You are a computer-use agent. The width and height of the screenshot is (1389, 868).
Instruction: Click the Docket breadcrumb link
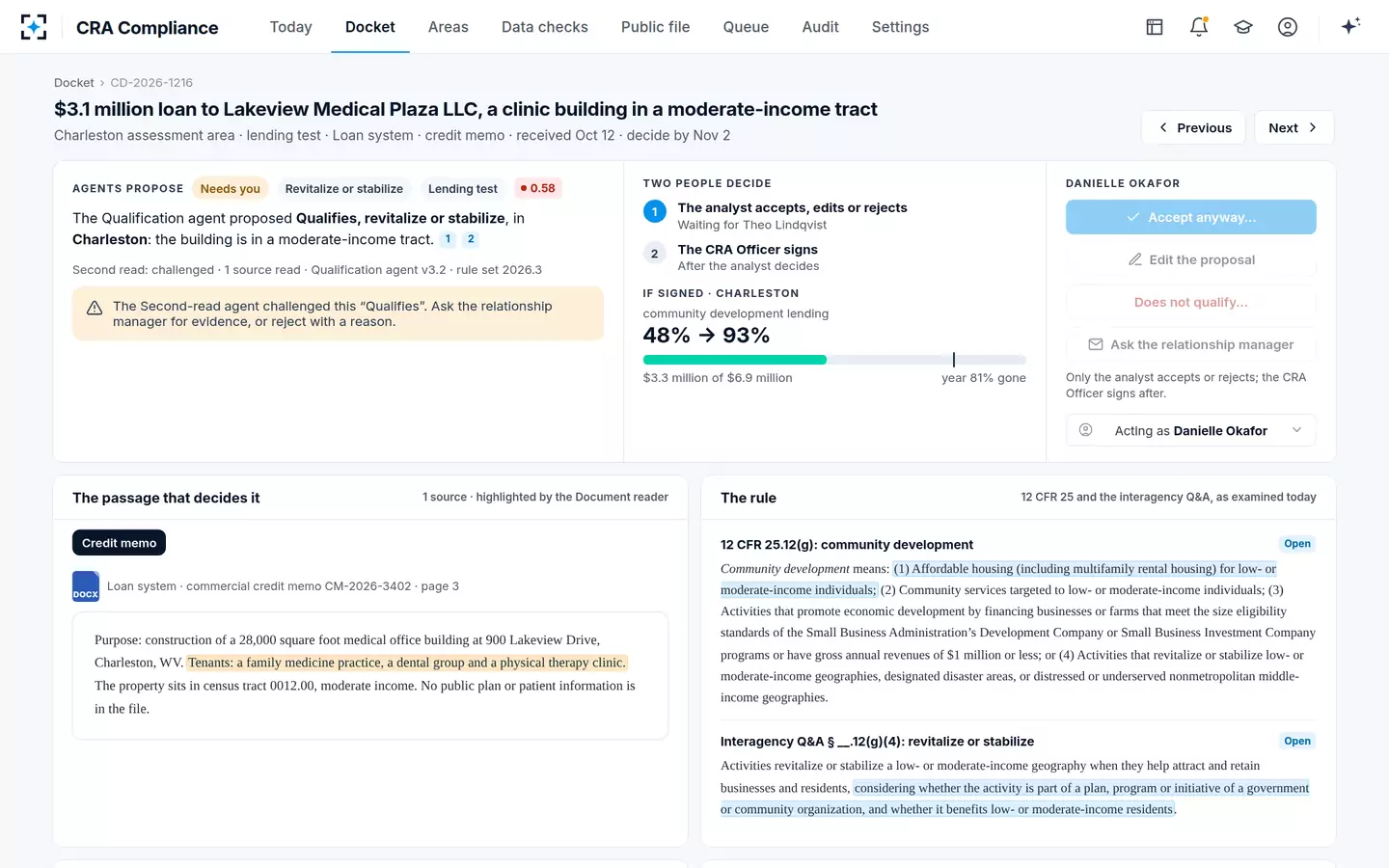tap(74, 83)
